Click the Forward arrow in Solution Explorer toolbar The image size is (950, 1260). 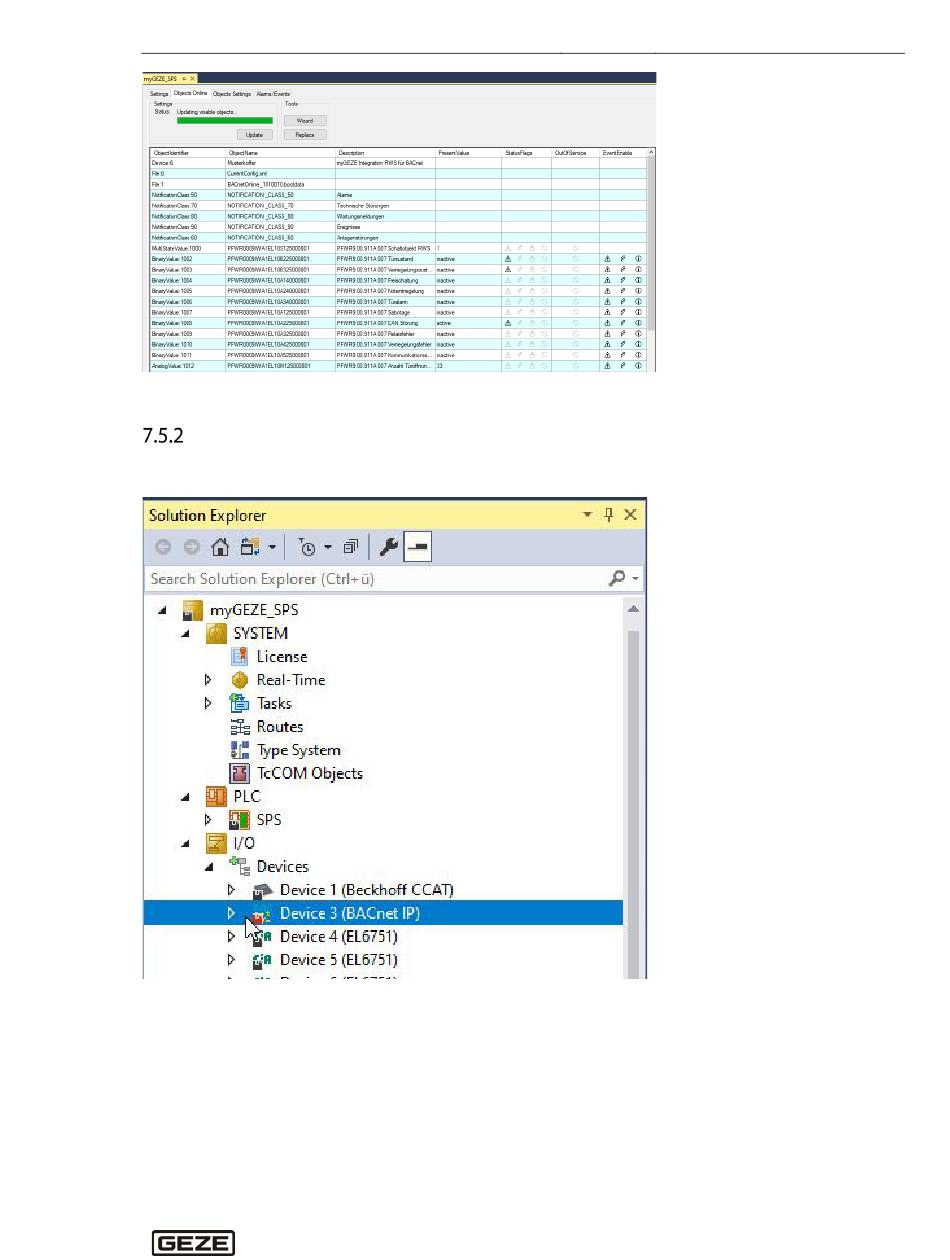pyautogui.click(x=191, y=547)
